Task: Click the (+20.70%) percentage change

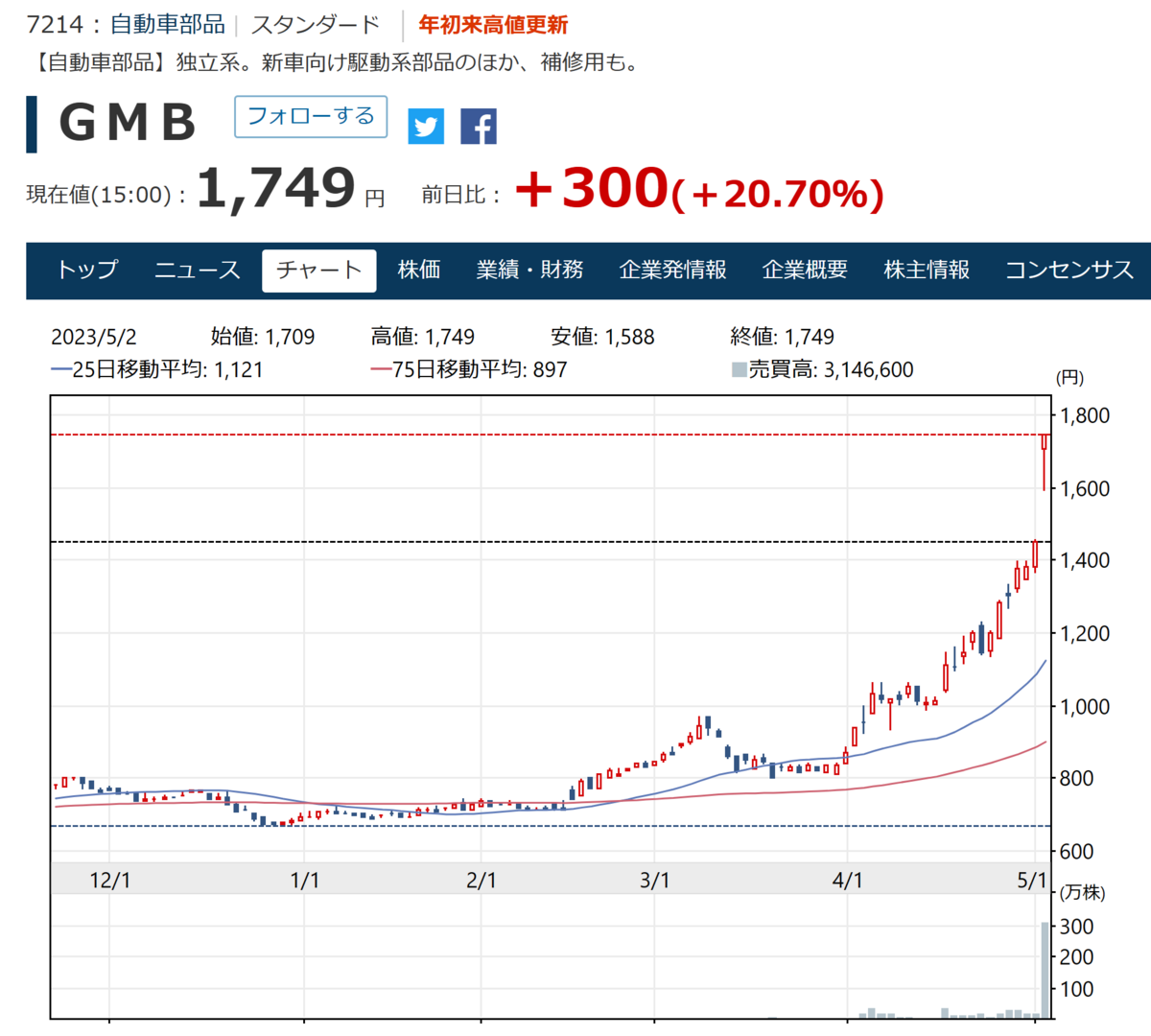Action: pyautogui.click(x=776, y=194)
